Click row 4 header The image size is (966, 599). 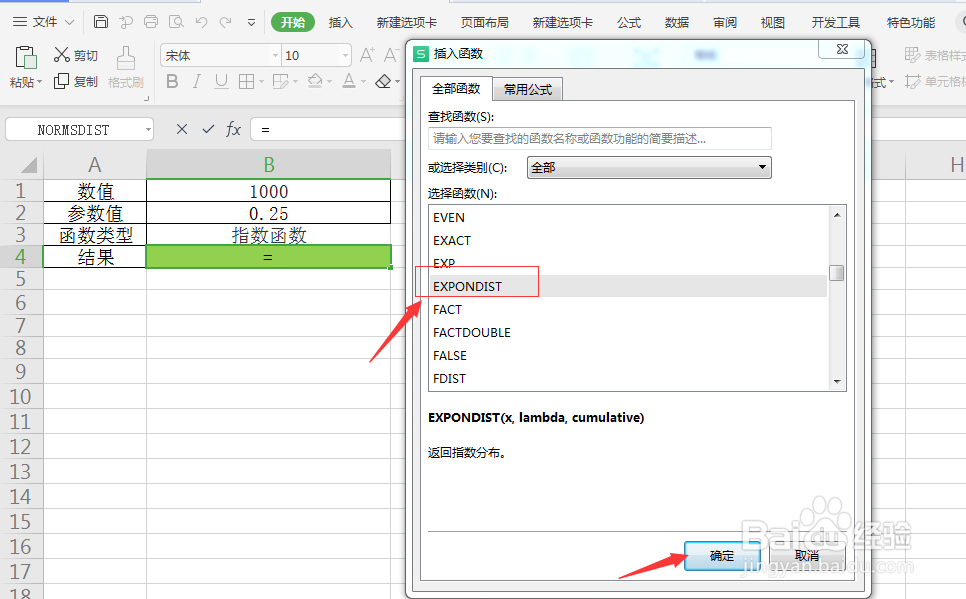21,256
